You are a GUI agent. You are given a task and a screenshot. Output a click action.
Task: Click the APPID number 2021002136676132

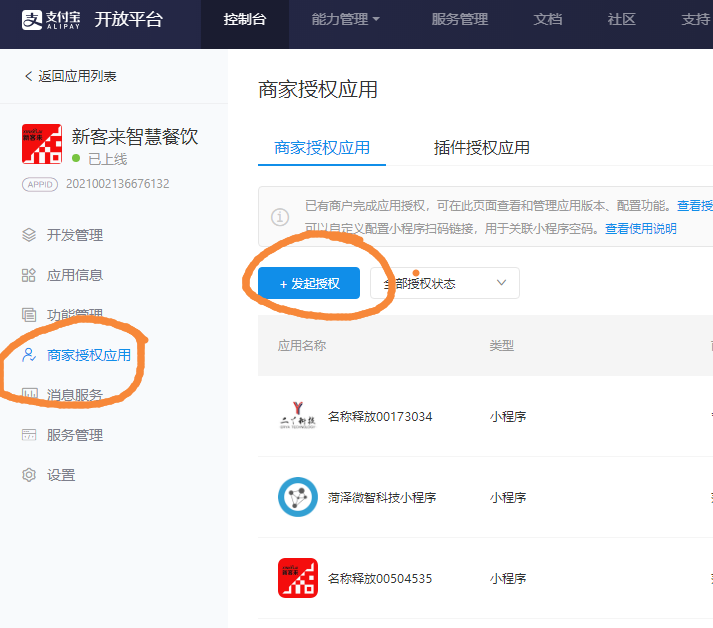118,184
